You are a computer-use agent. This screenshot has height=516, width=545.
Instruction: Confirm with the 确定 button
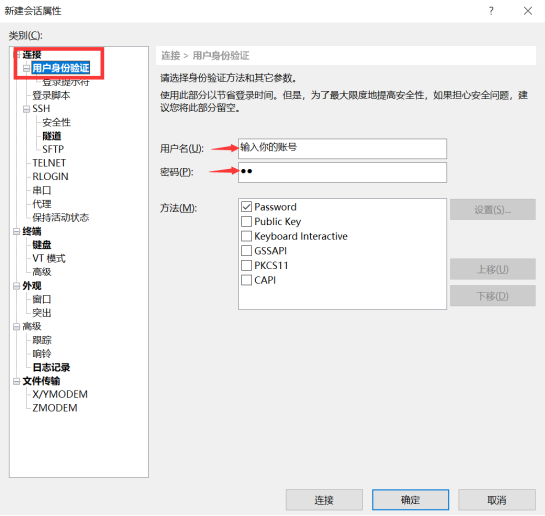coord(410,500)
